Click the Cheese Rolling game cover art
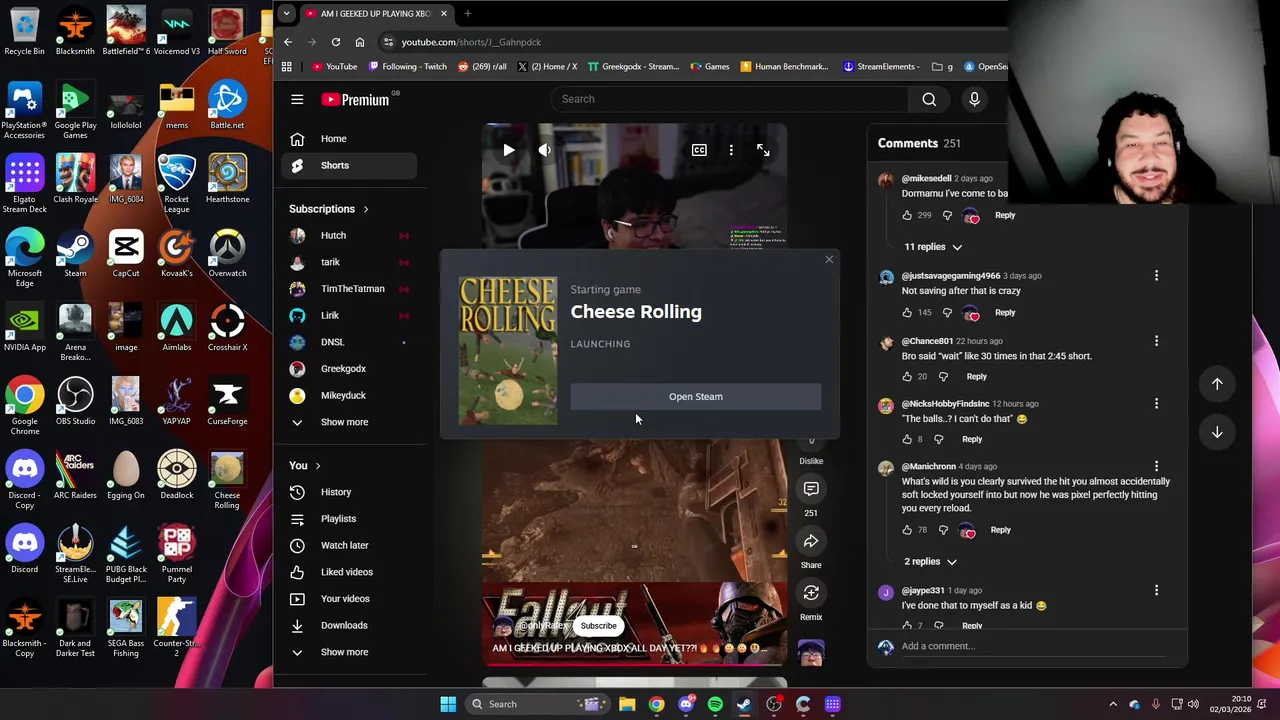 (508, 351)
